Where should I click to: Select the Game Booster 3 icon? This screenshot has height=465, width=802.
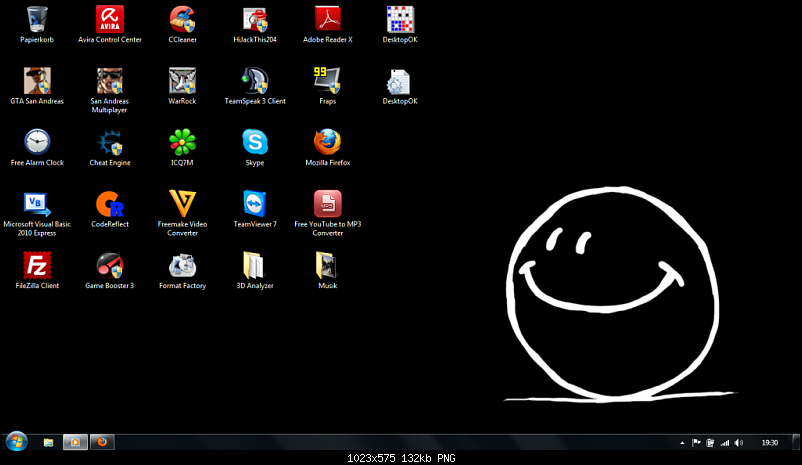tap(109, 265)
